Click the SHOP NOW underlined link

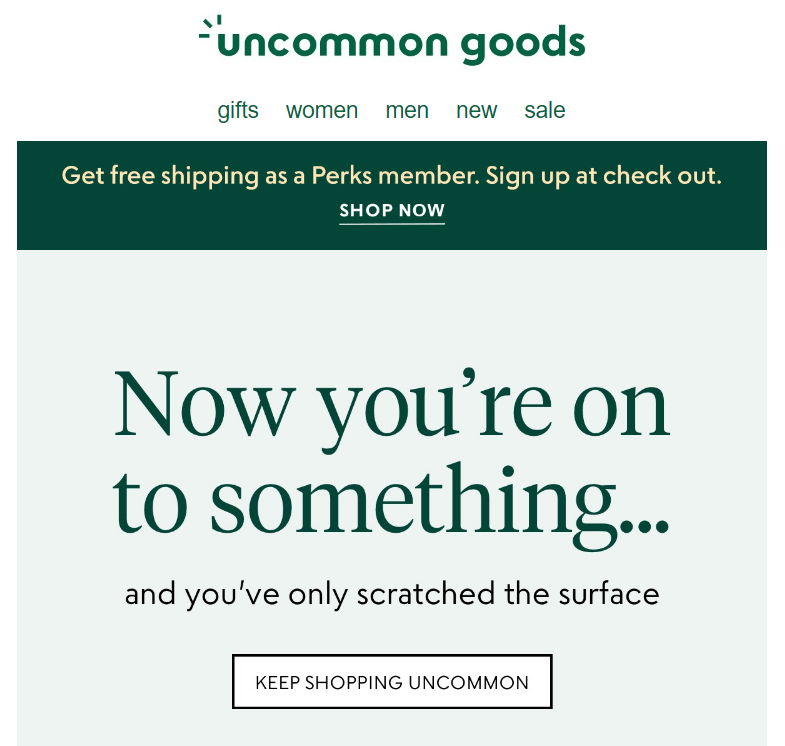coord(392,211)
